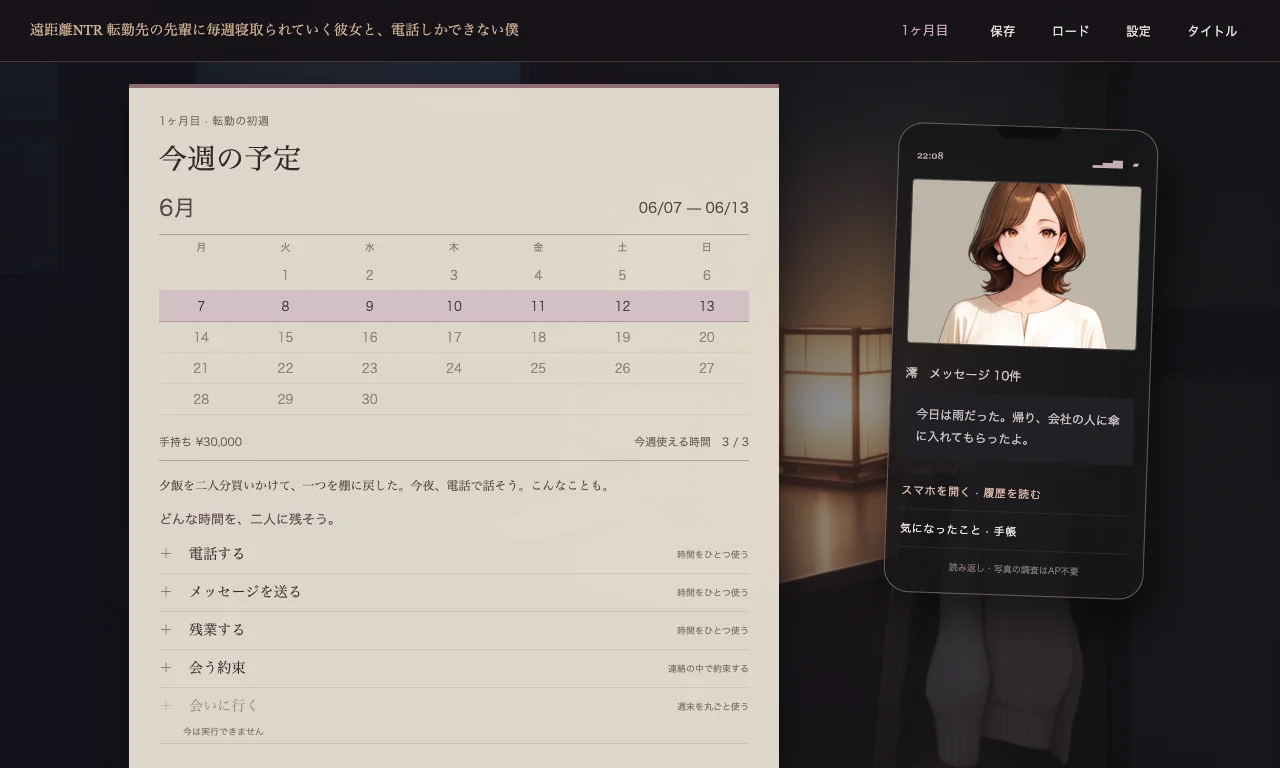
Task: Expand the 残業する plus icon
Action: pos(166,630)
